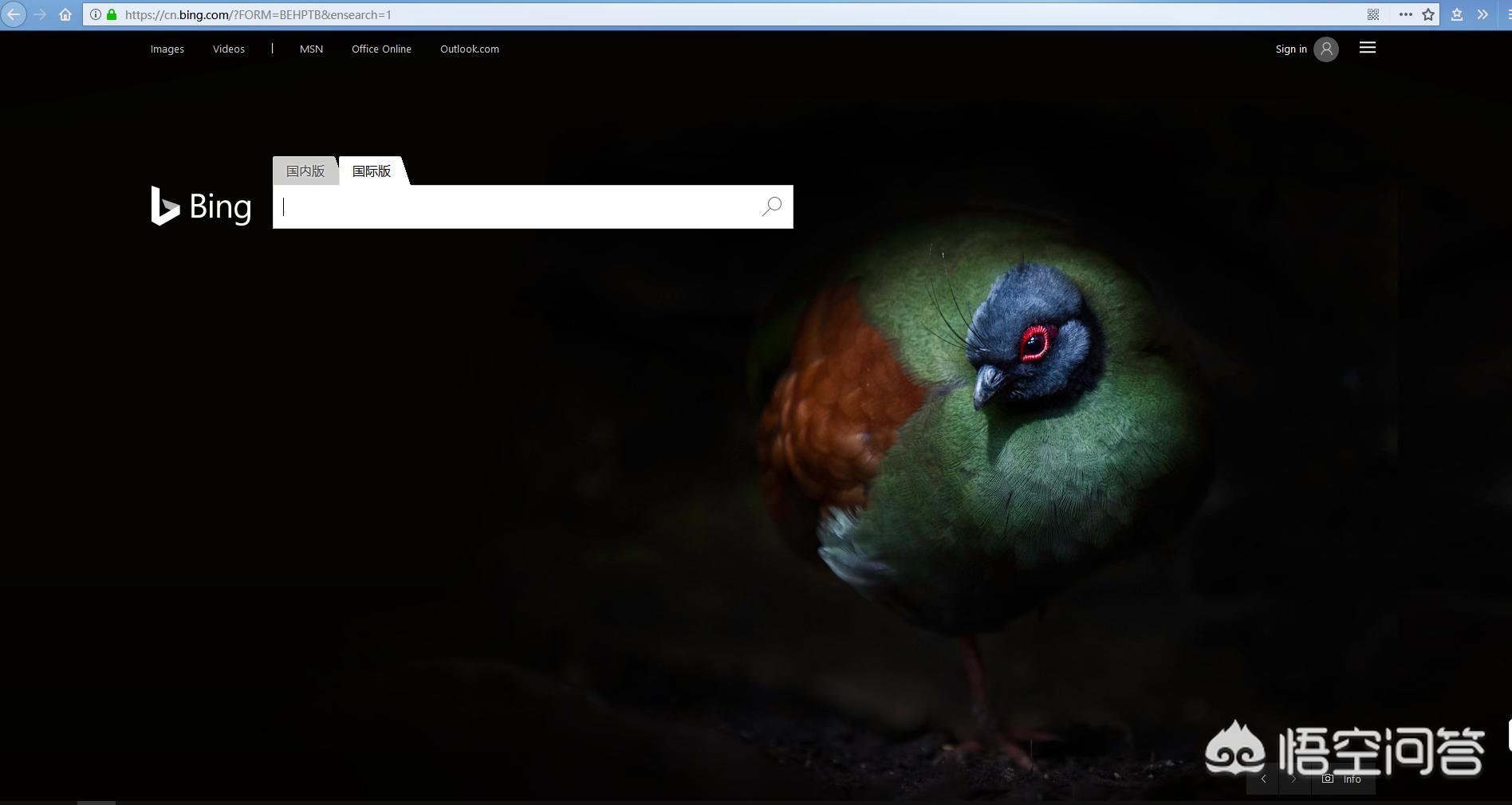Viewport: 1512px width, 805px height.
Task: Go to the browser home page icon
Action: coord(65,14)
